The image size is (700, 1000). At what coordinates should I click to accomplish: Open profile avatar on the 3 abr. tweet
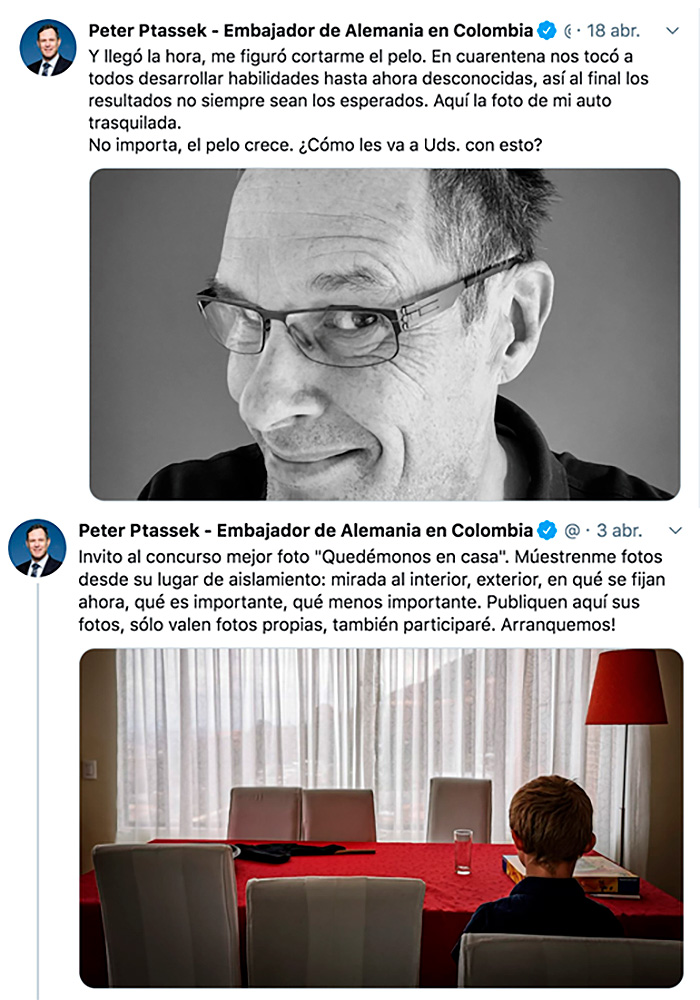[x=37, y=548]
